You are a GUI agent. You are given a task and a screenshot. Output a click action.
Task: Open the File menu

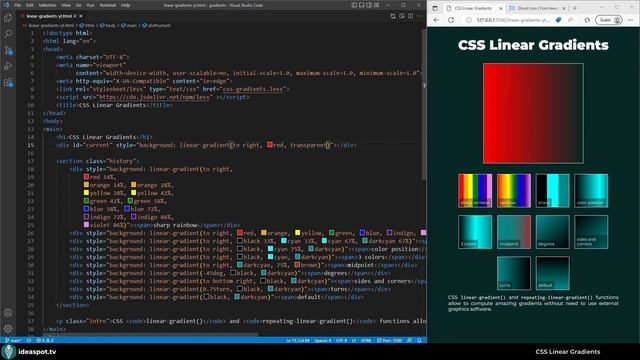(18, 5)
